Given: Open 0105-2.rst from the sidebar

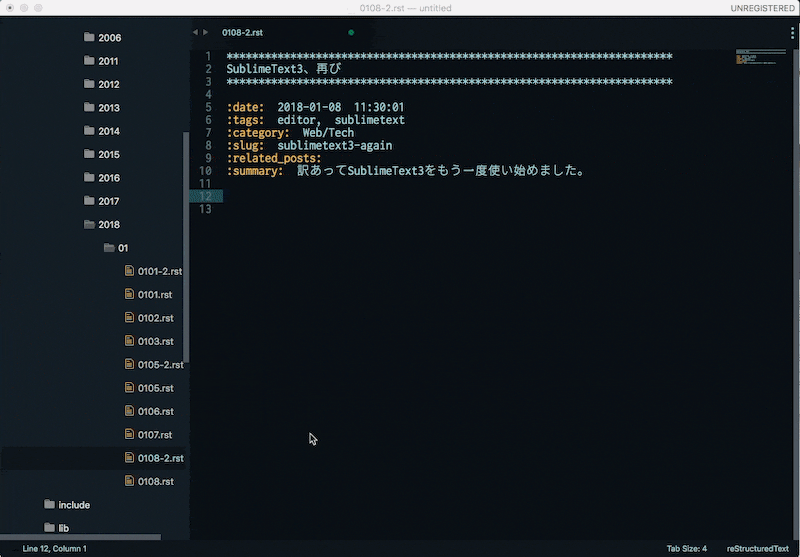Looking at the screenshot, I should (x=160, y=365).
